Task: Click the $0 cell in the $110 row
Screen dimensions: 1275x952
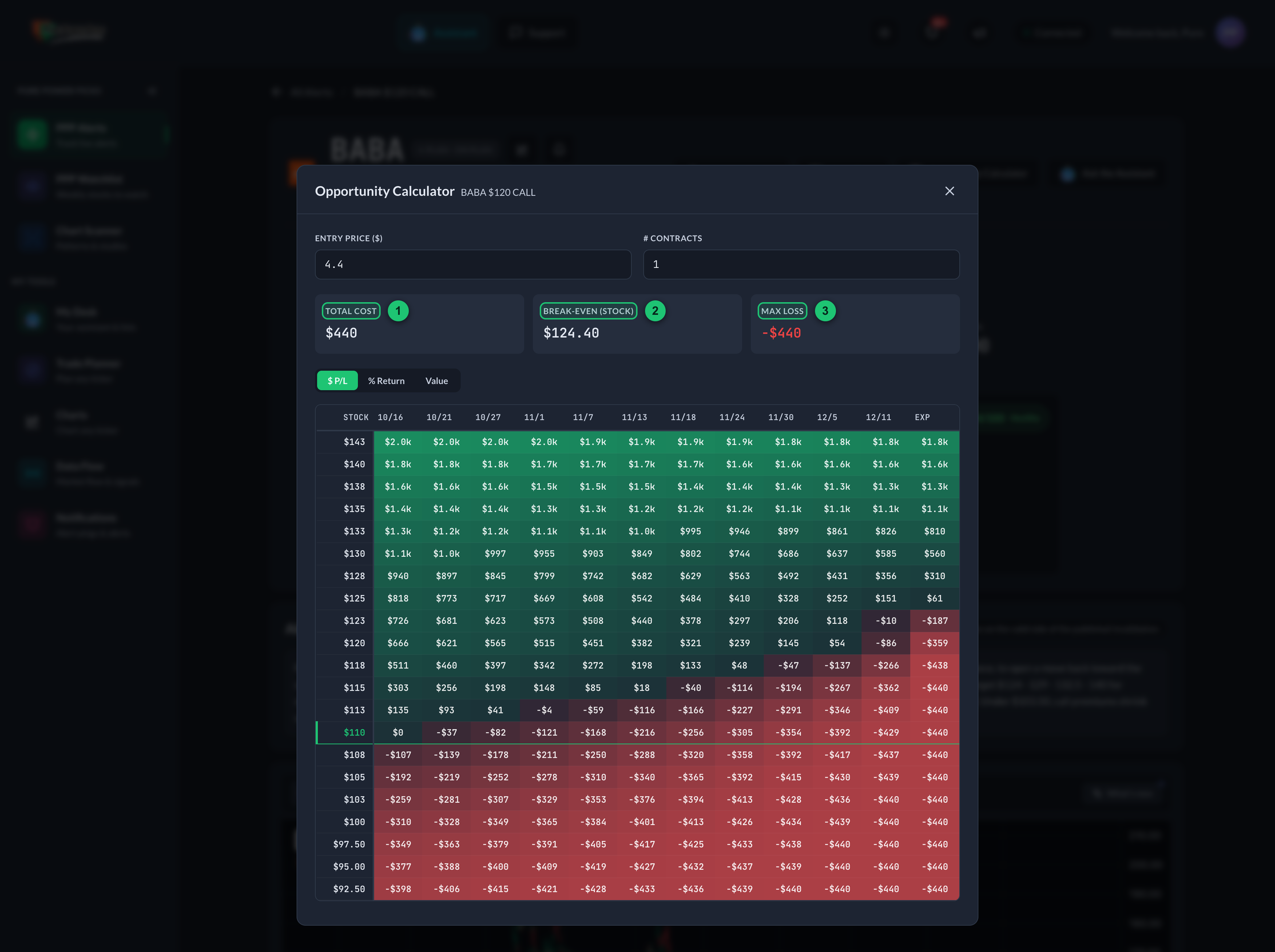Action: [x=398, y=733]
